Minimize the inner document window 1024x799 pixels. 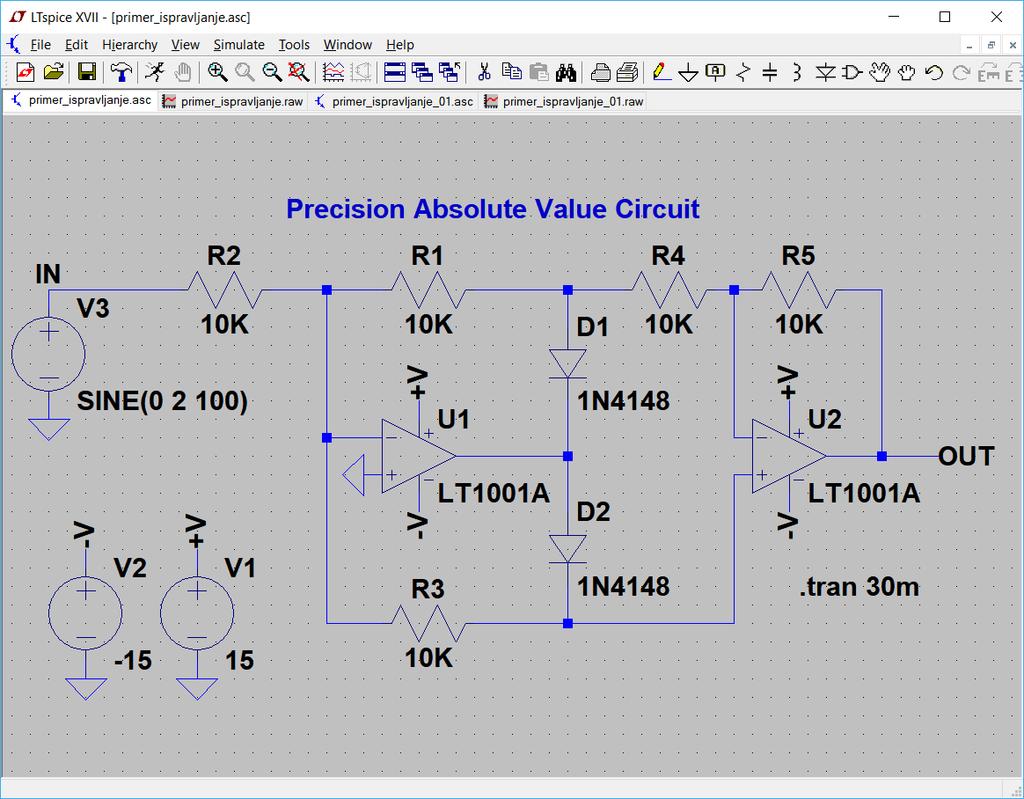pyautogui.click(x=969, y=45)
